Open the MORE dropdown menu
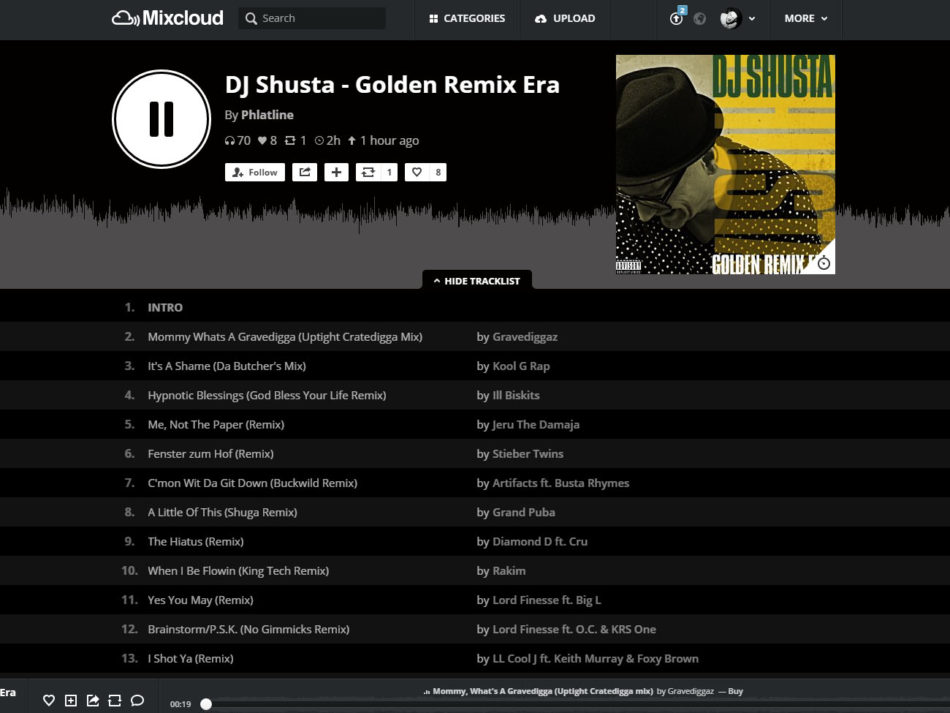This screenshot has width=950, height=713. tap(805, 18)
